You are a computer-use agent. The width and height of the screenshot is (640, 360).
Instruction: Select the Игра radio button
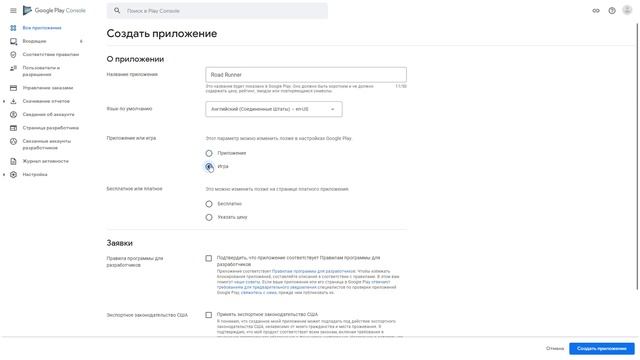(x=209, y=167)
